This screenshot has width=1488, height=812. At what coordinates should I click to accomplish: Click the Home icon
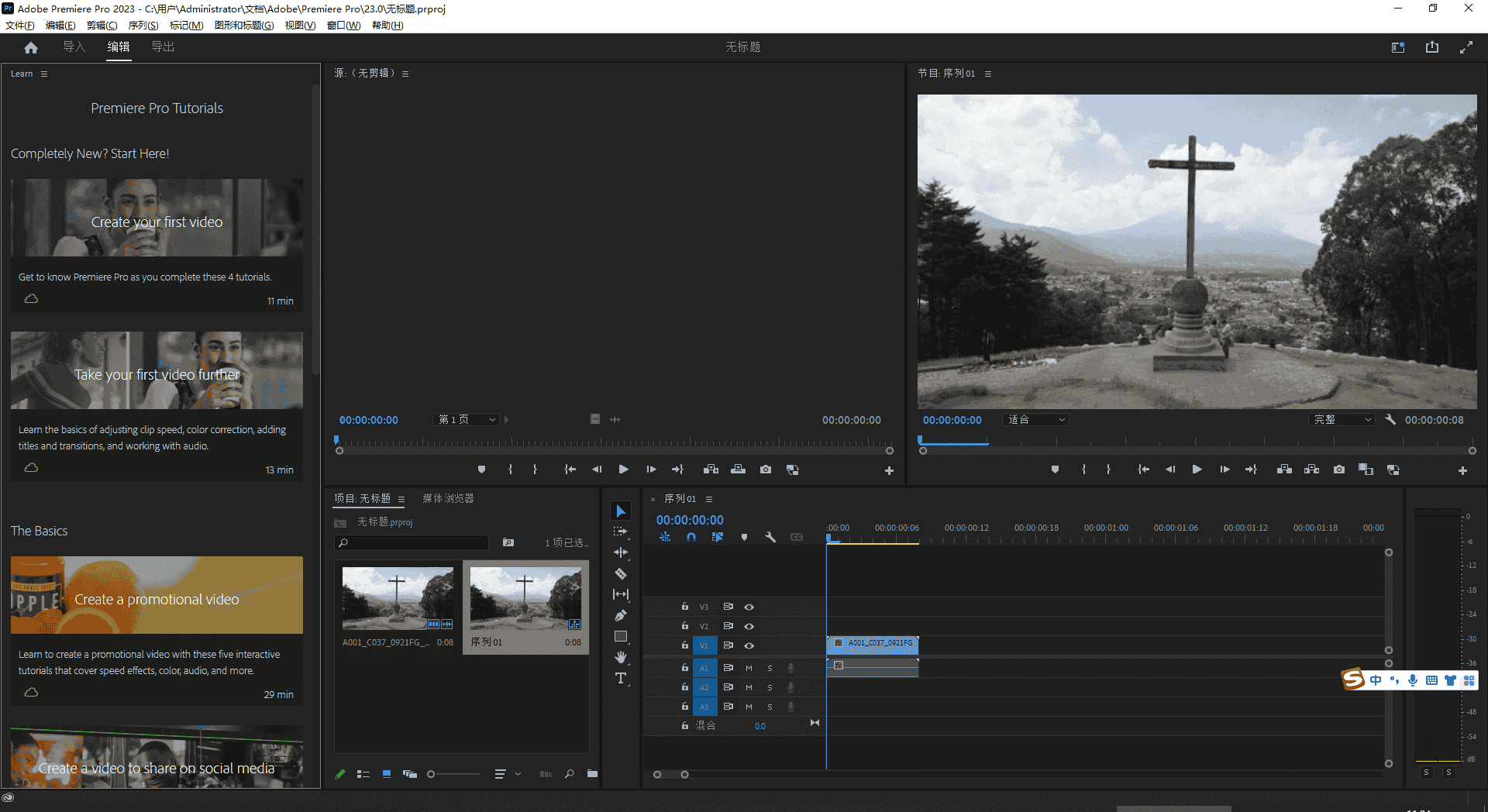coord(31,47)
